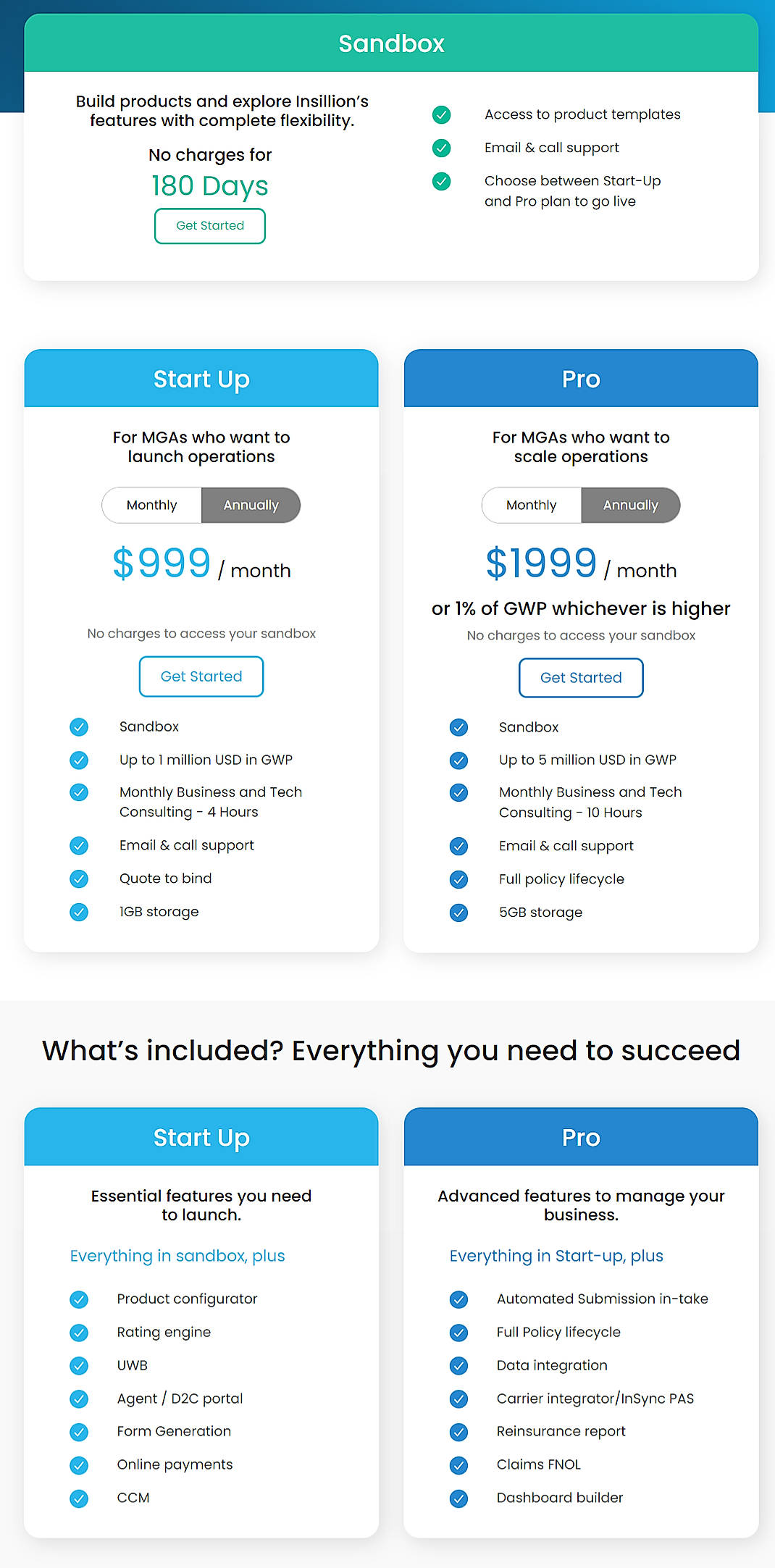Click the checkmark next to Dashboard builder
The height and width of the screenshot is (1568, 775).
point(458,1498)
